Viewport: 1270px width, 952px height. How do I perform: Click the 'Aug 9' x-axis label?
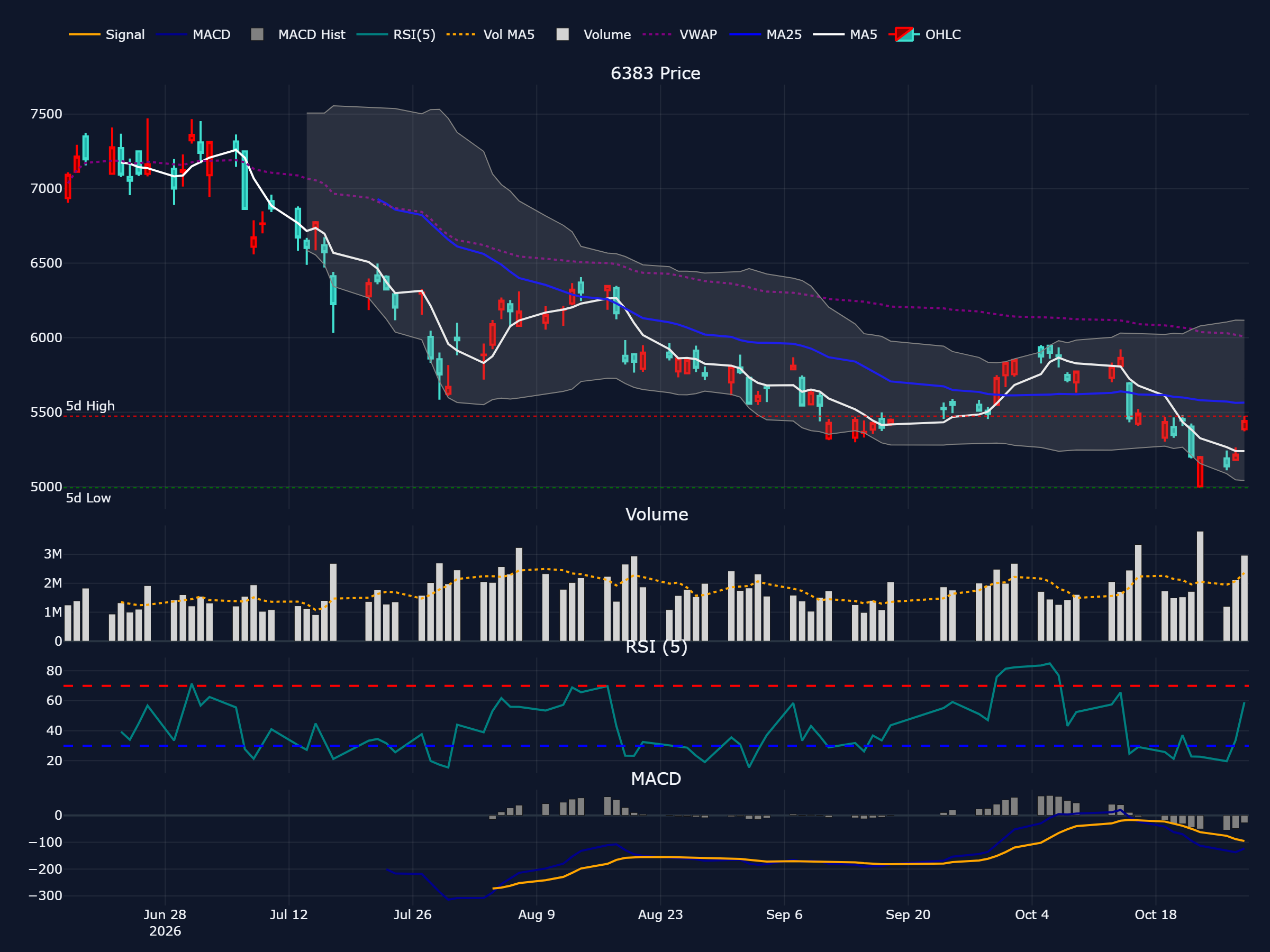pyautogui.click(x=536, y=914)
